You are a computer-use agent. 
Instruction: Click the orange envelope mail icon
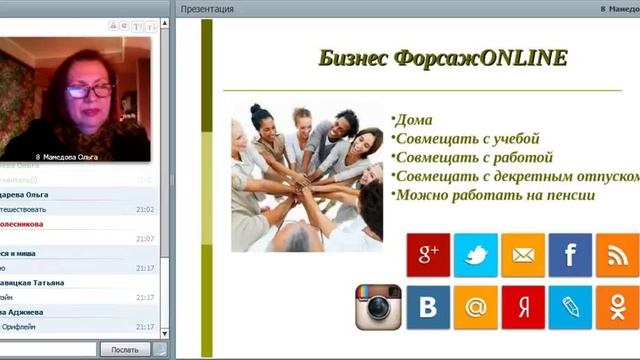pyautogui.click(x=523, y=255)
